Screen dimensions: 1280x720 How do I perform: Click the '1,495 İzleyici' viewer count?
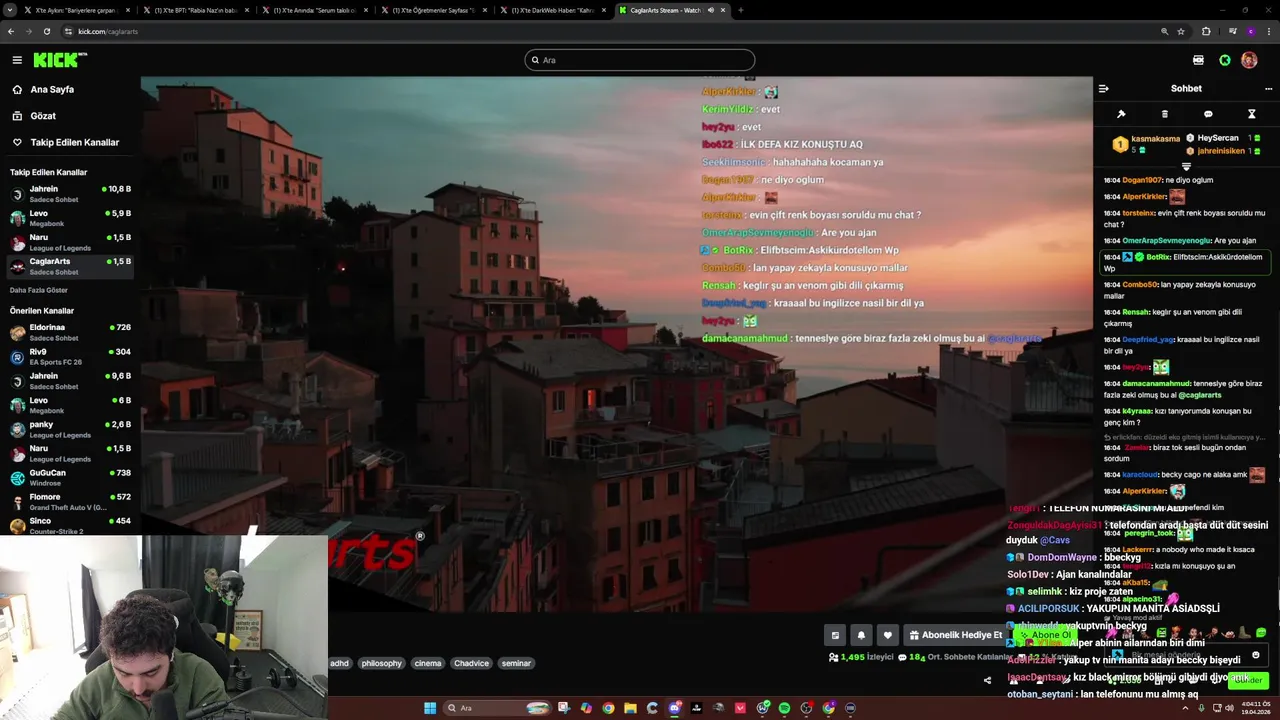[x=860, y=657]
